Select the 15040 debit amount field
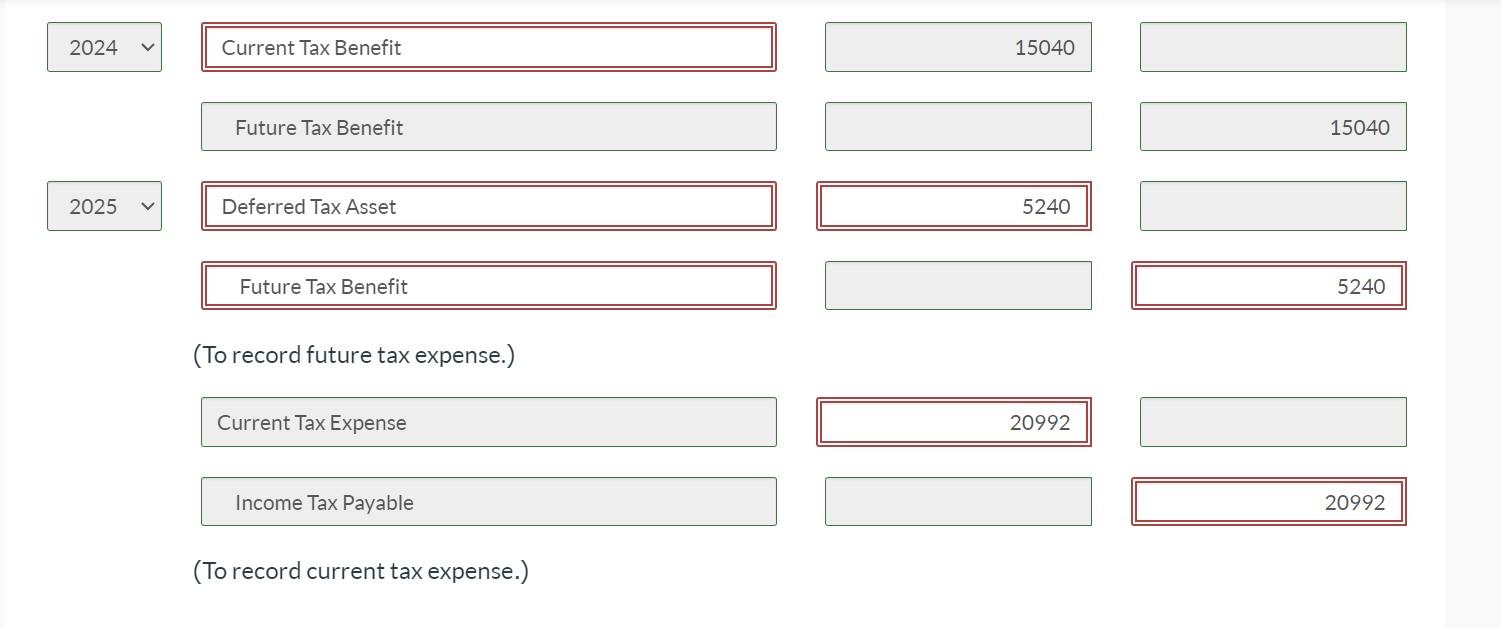 [x=957, y=46]
